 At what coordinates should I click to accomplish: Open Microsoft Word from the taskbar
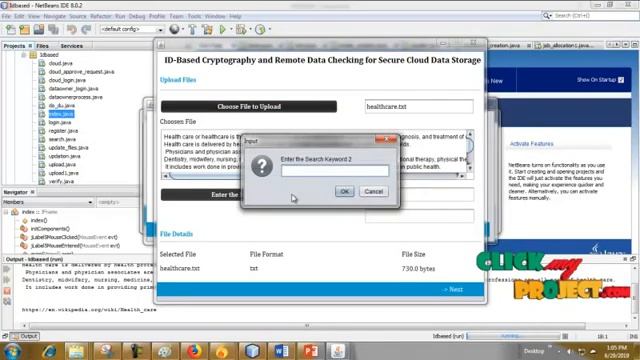point(282,351)
